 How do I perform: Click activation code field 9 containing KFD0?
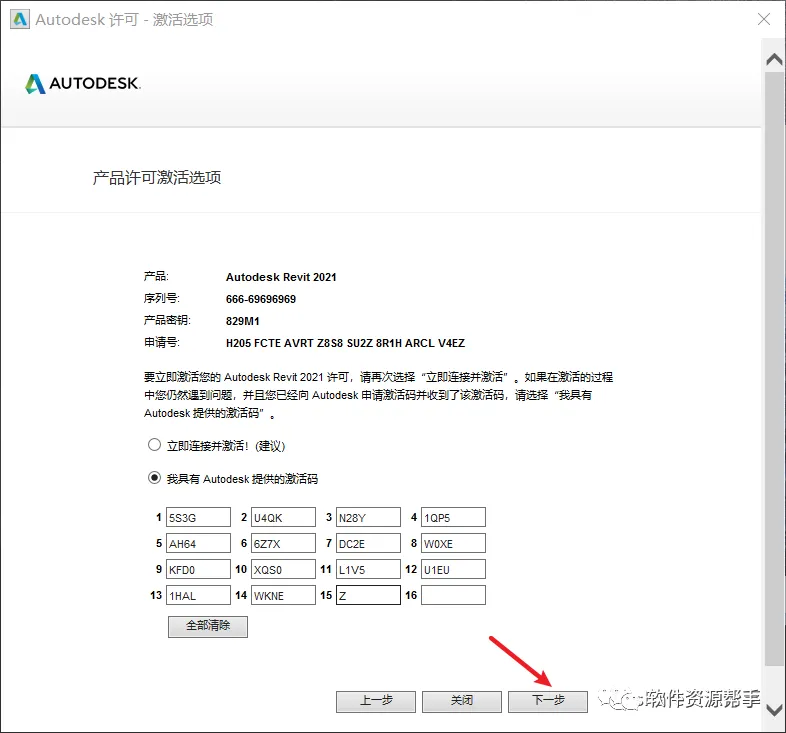click(199, 570)
